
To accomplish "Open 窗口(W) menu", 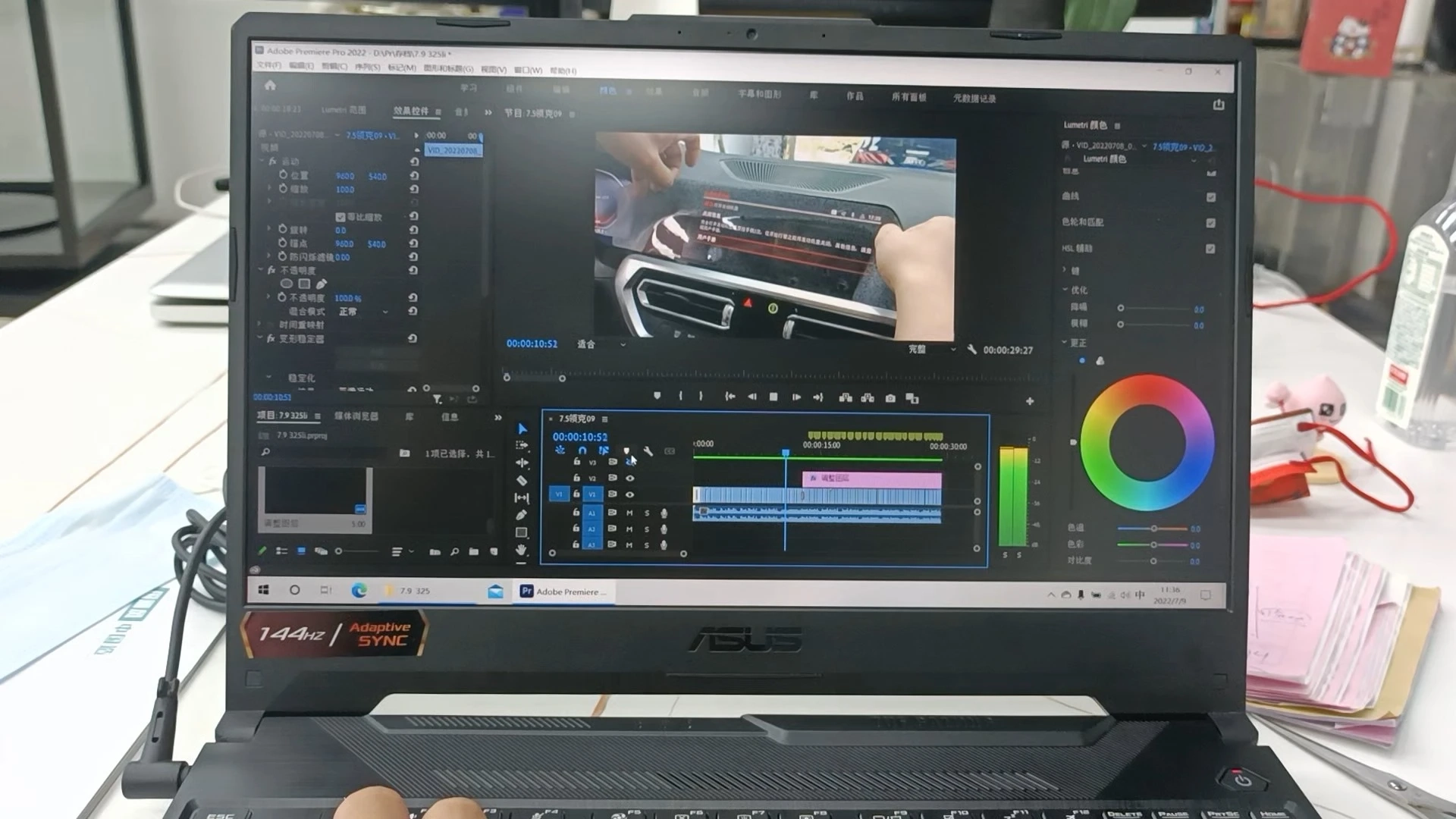I will click(x=529, y=70).
